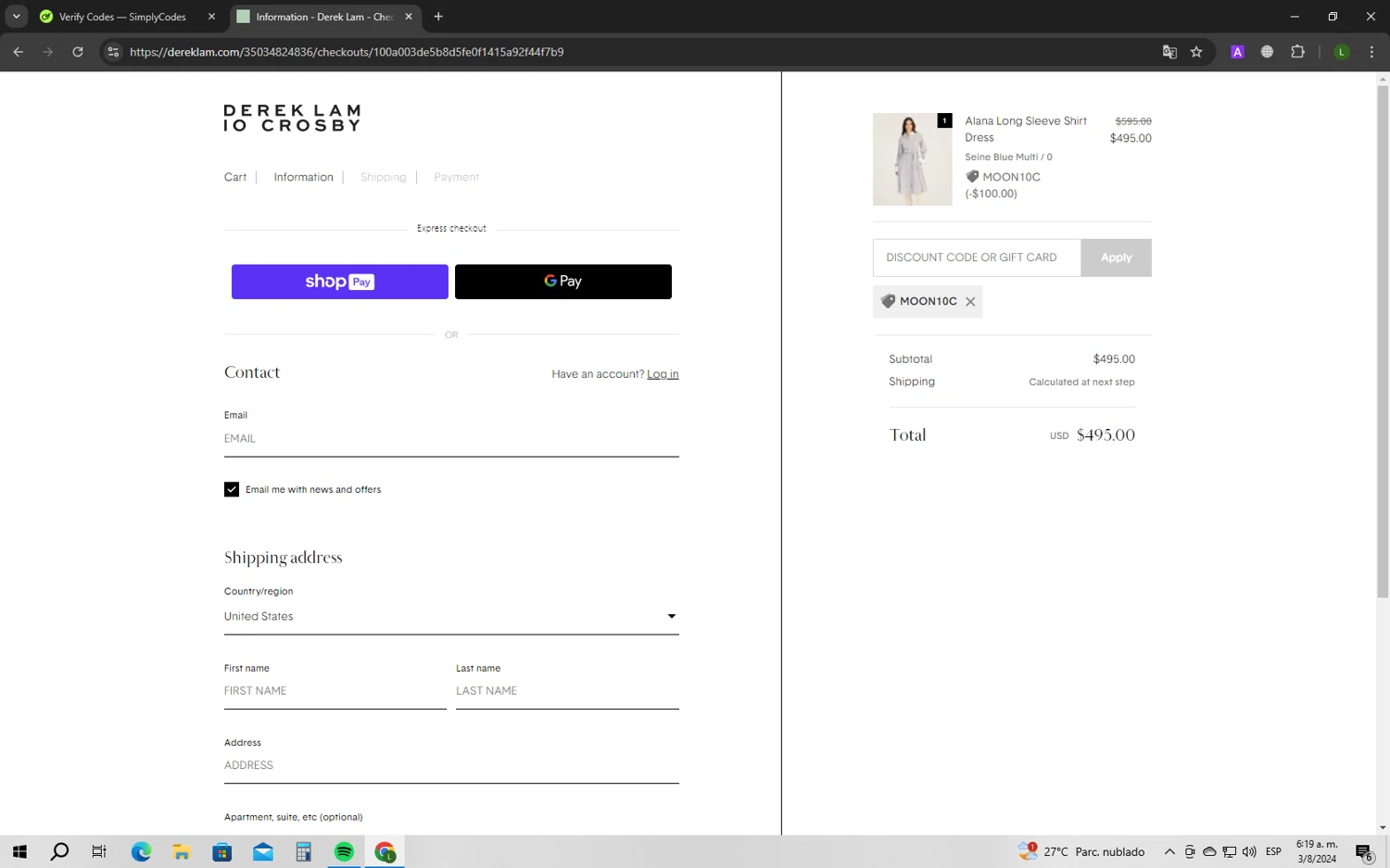The width and height of the screenshot is (1390, 868).
Task: Reload the checkout page
Action: pos(78,52)
